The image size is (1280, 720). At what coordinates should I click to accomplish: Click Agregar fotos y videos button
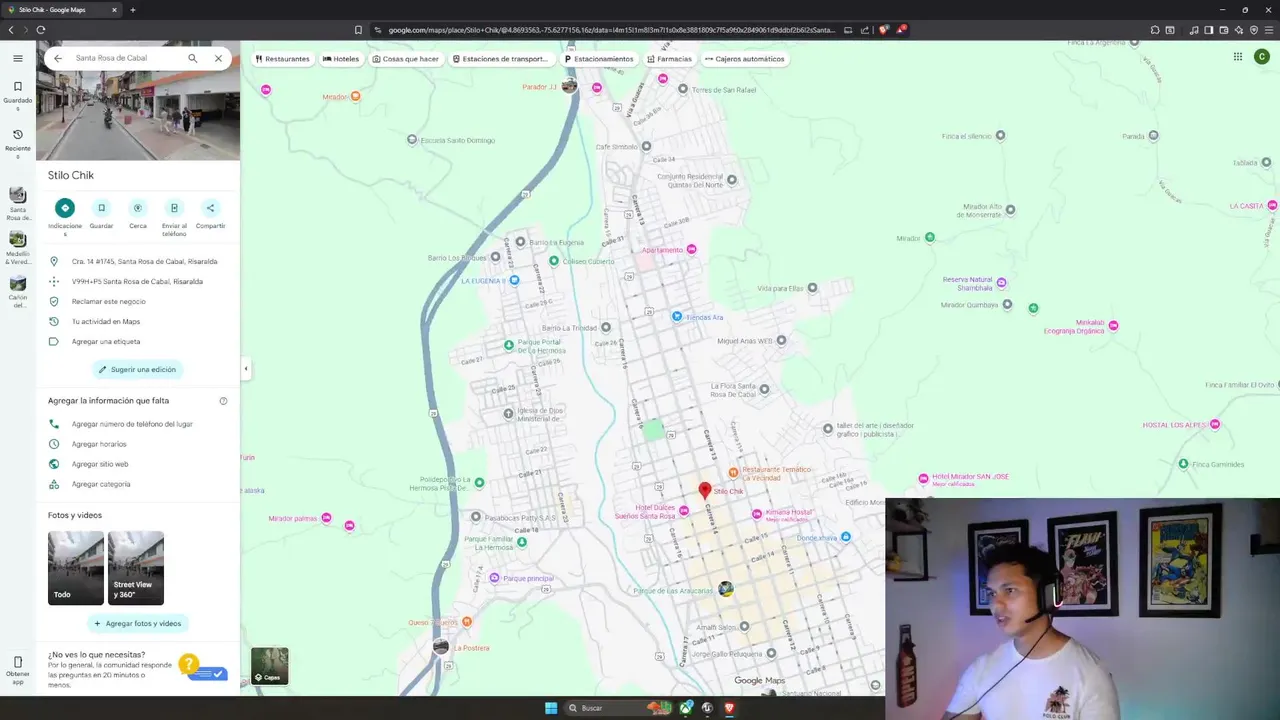(x=138, y=623)
